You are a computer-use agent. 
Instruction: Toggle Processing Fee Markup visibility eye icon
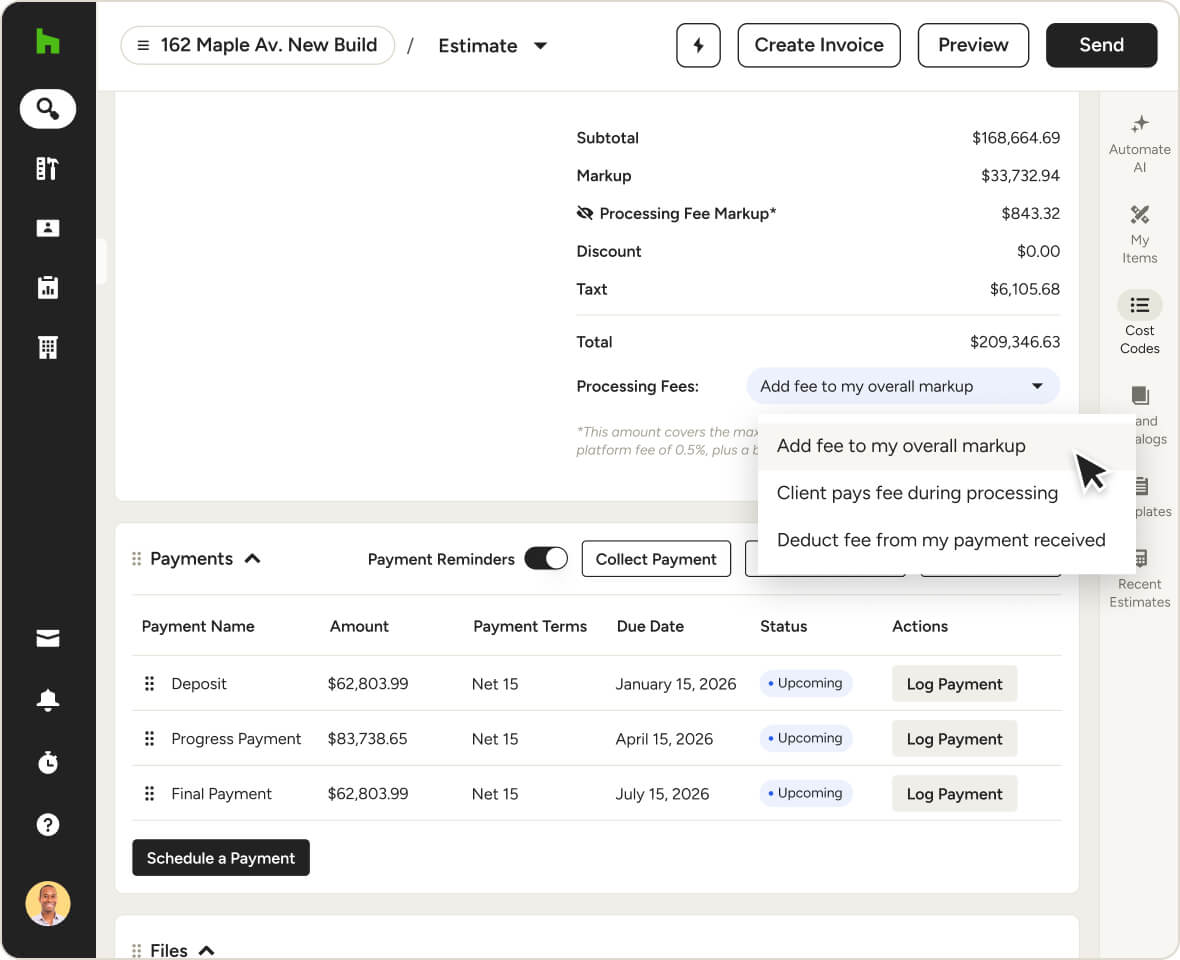point(585,213)
